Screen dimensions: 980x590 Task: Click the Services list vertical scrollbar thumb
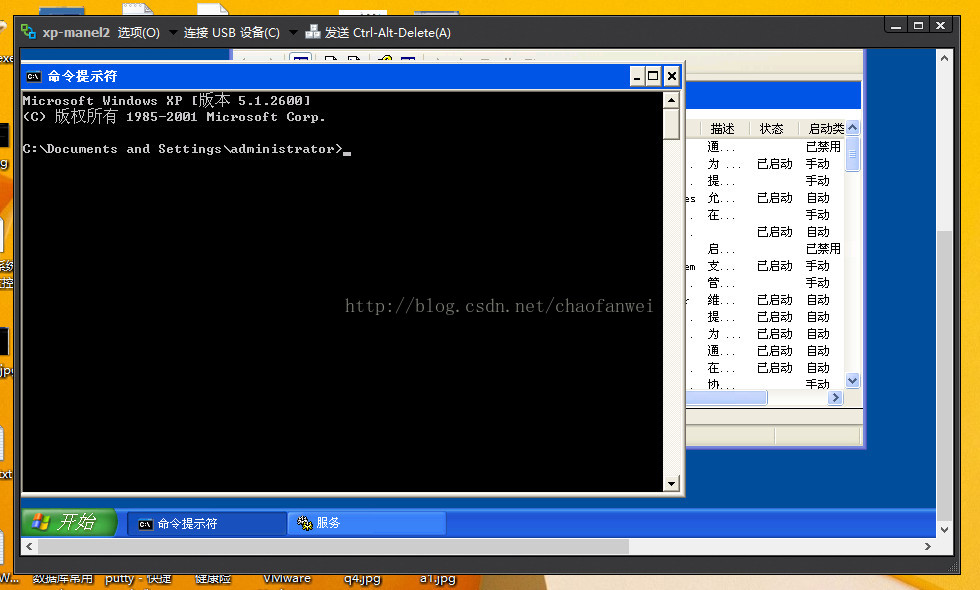pyautogui.click(x=852, y=153)
